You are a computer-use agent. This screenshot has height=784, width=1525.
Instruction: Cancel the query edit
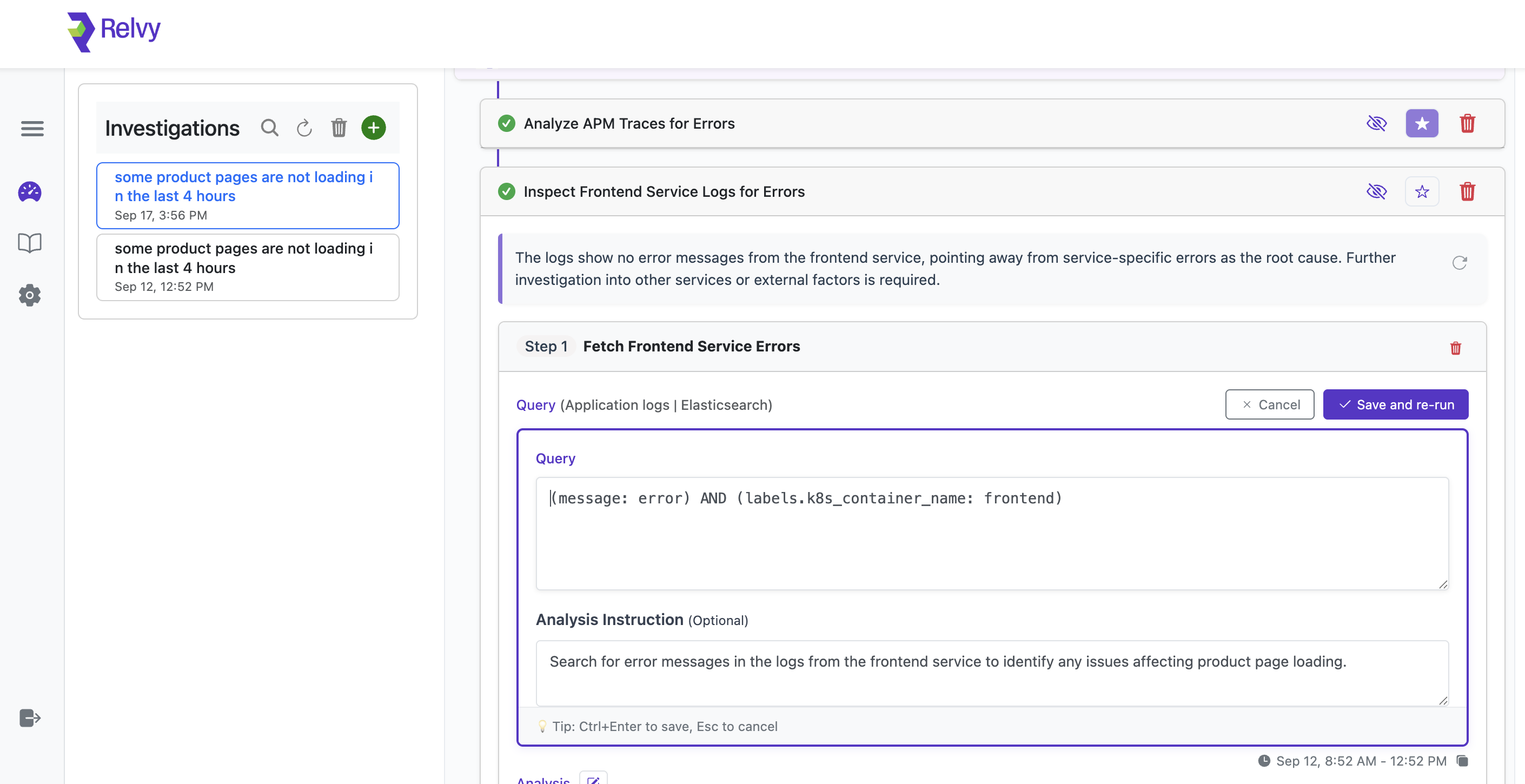1269,405
